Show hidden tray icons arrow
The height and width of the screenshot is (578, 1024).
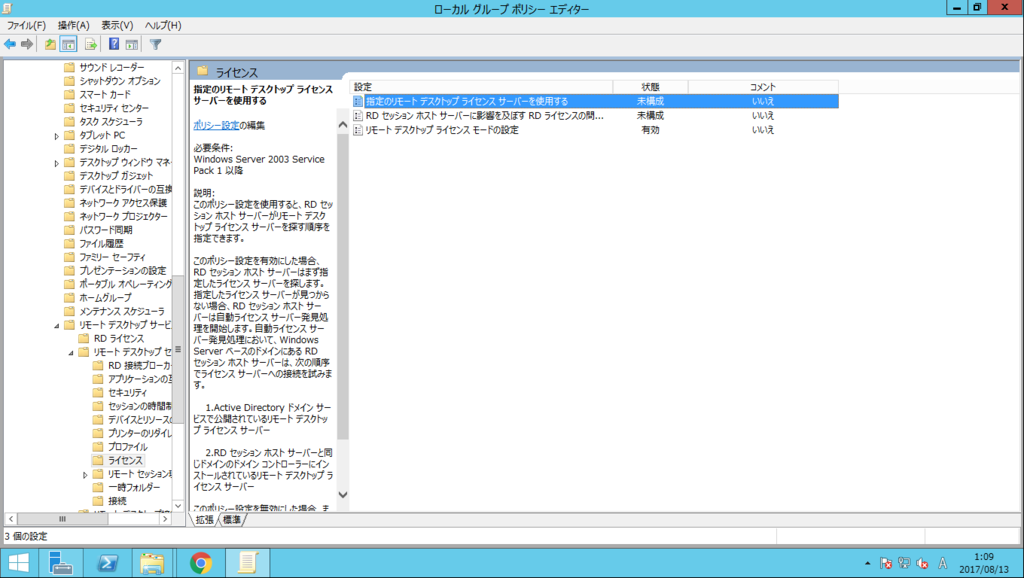click(867, 563)
